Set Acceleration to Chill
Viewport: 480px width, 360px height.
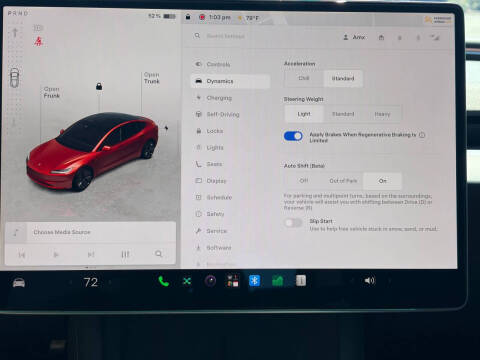pos(304,78)
